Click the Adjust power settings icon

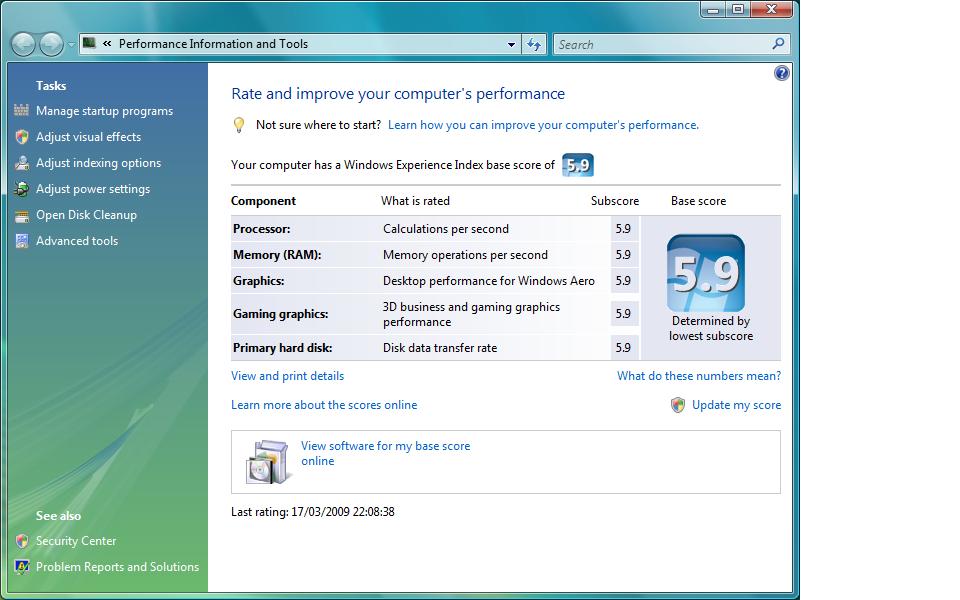click(21, 189)
